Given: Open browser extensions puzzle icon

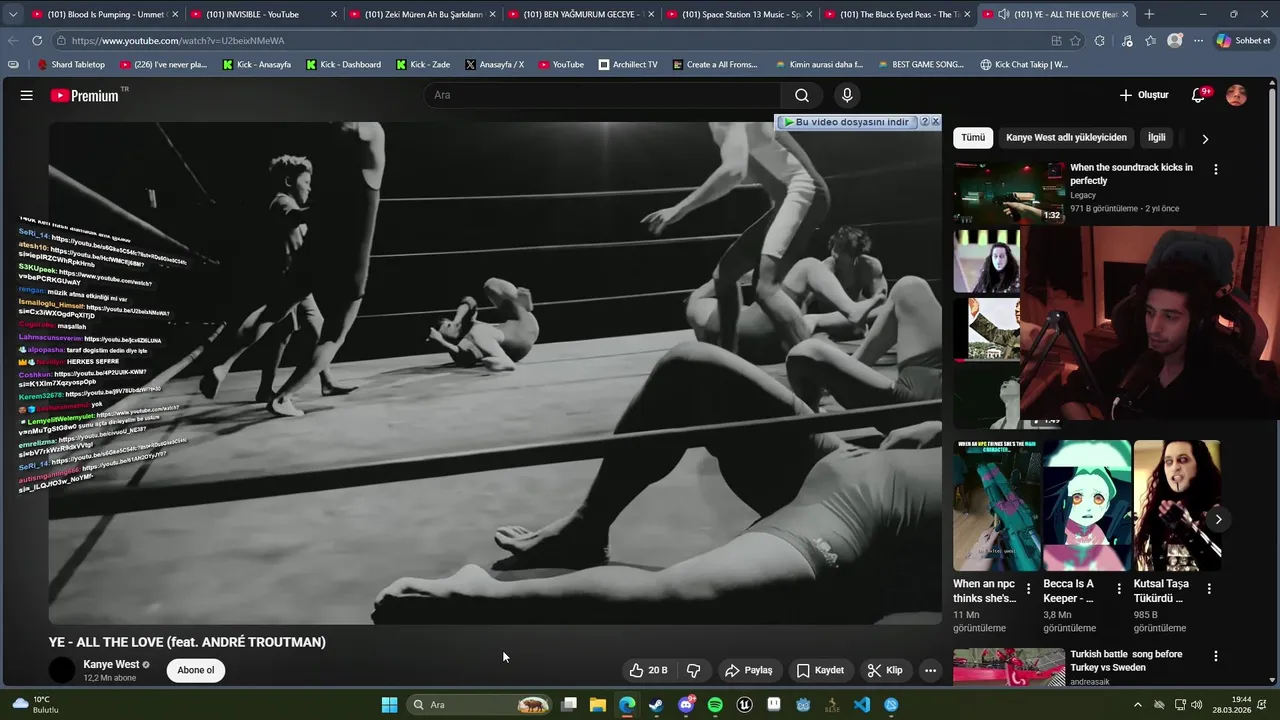Looking at the screenshot, I should pyautogui.click(x=1100, y=41).
